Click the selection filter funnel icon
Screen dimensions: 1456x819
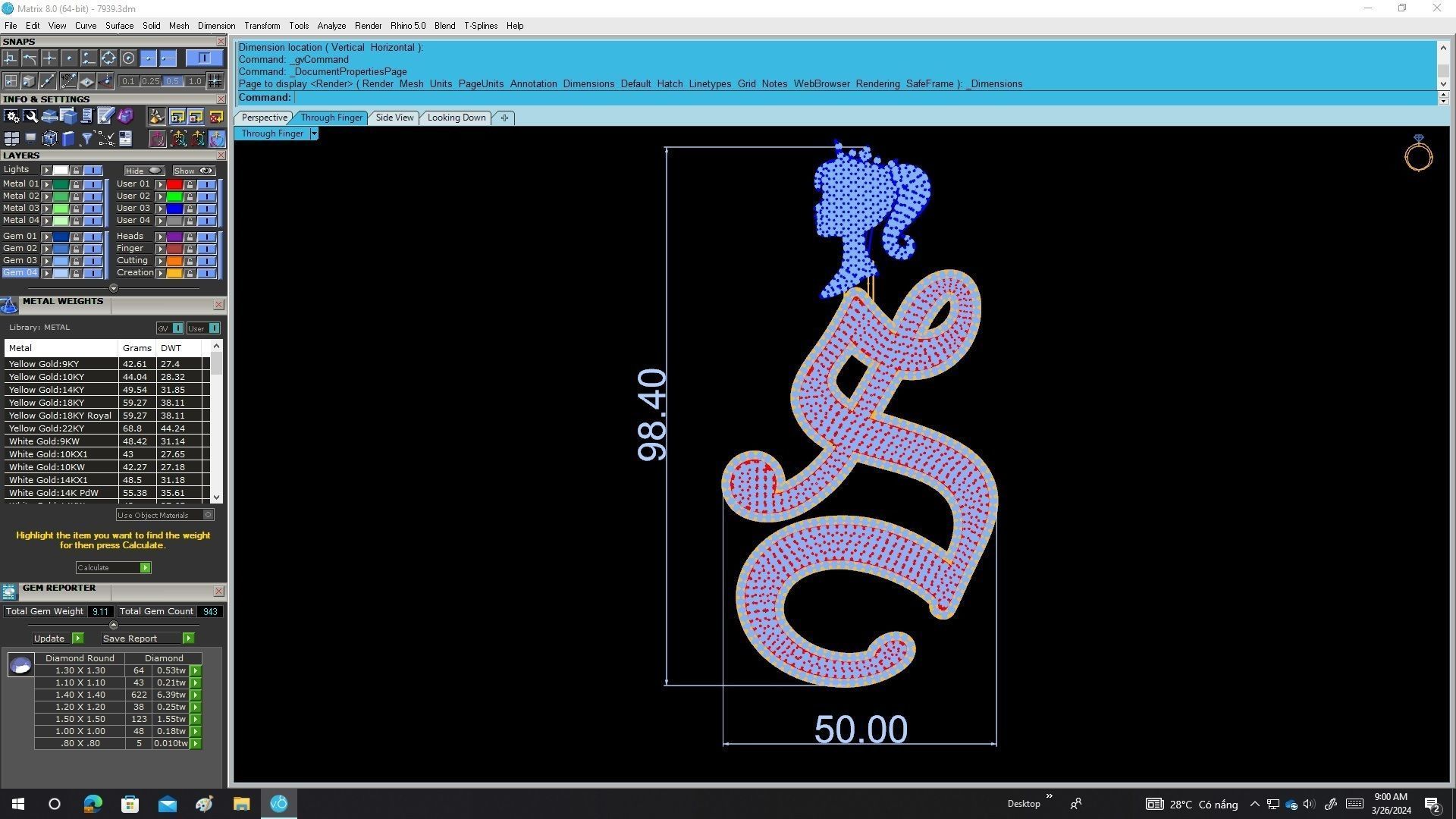pos(86,139)
